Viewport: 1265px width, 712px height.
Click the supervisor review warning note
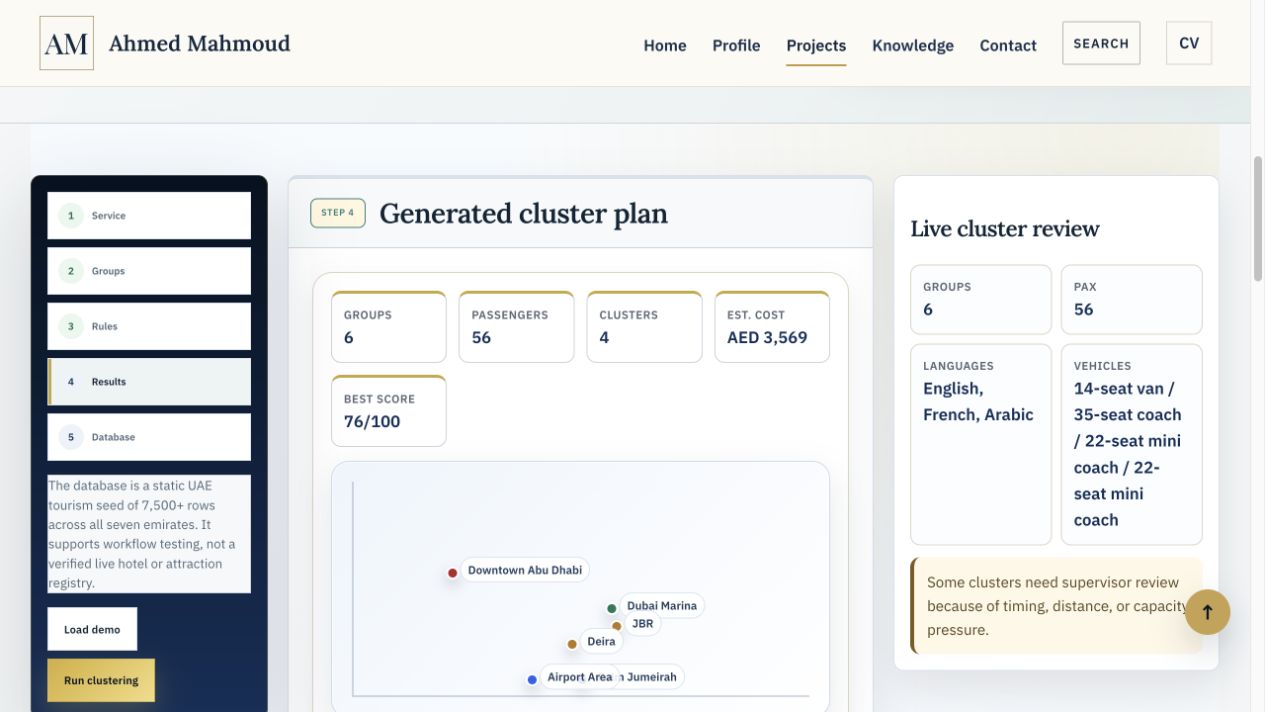tap(1057, 606)
